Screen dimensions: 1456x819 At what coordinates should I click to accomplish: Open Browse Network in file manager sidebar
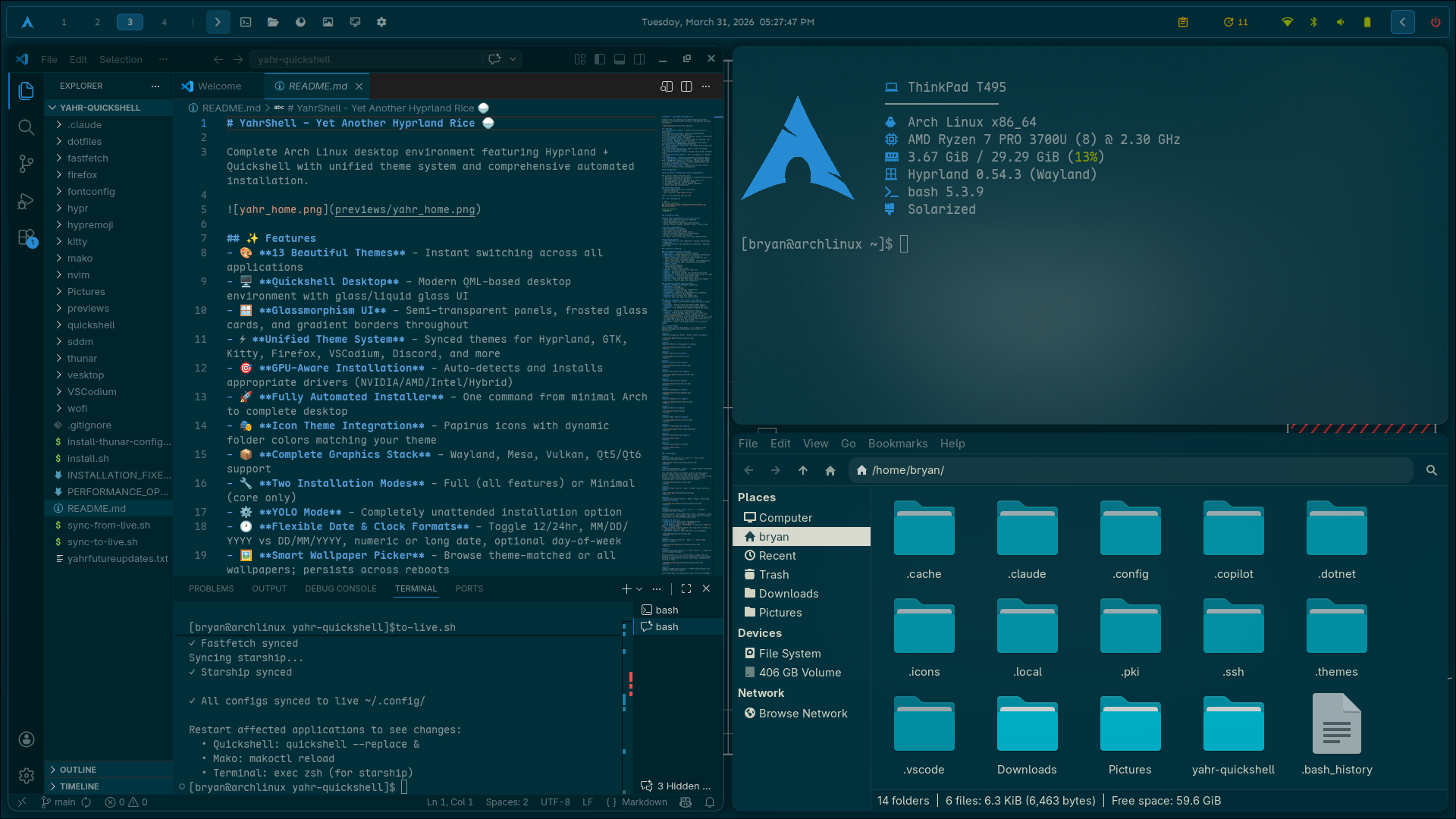click(802, 714)
